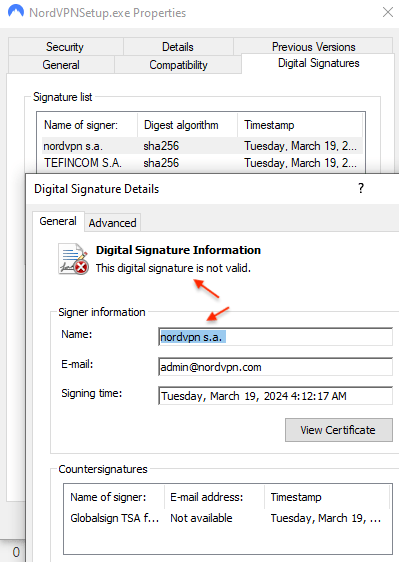Select the Digital Signatures tab

[318, 63]
